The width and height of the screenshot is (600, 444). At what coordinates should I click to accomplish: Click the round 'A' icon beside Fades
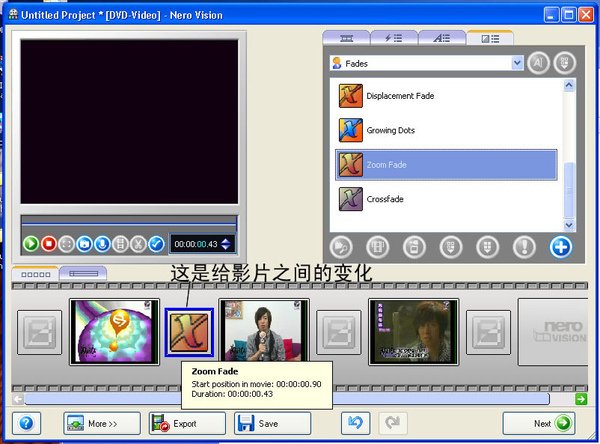click(x=538, y=63)
